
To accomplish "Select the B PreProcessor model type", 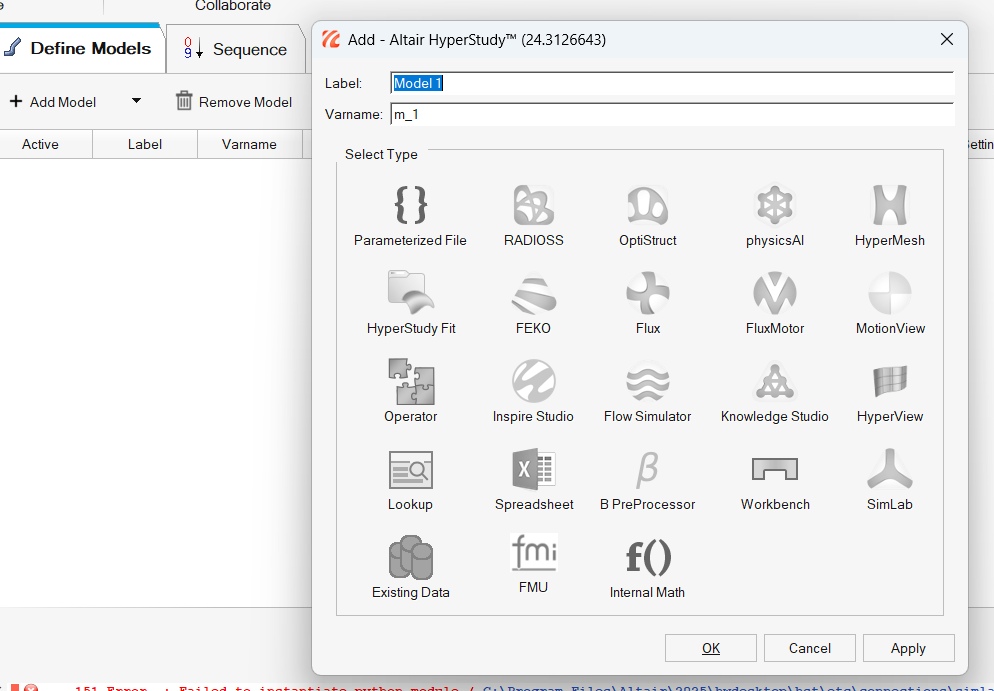I will coord(647,480).
